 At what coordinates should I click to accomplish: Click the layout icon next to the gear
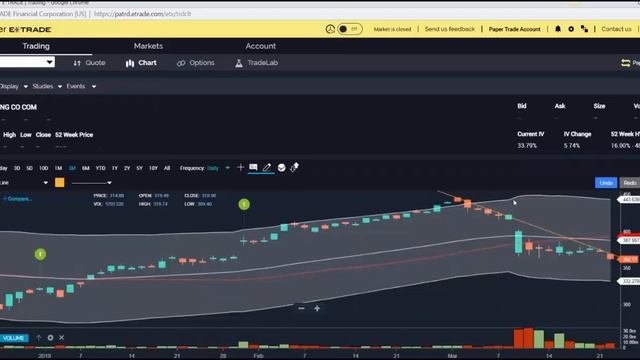click(x=584, y=29)
